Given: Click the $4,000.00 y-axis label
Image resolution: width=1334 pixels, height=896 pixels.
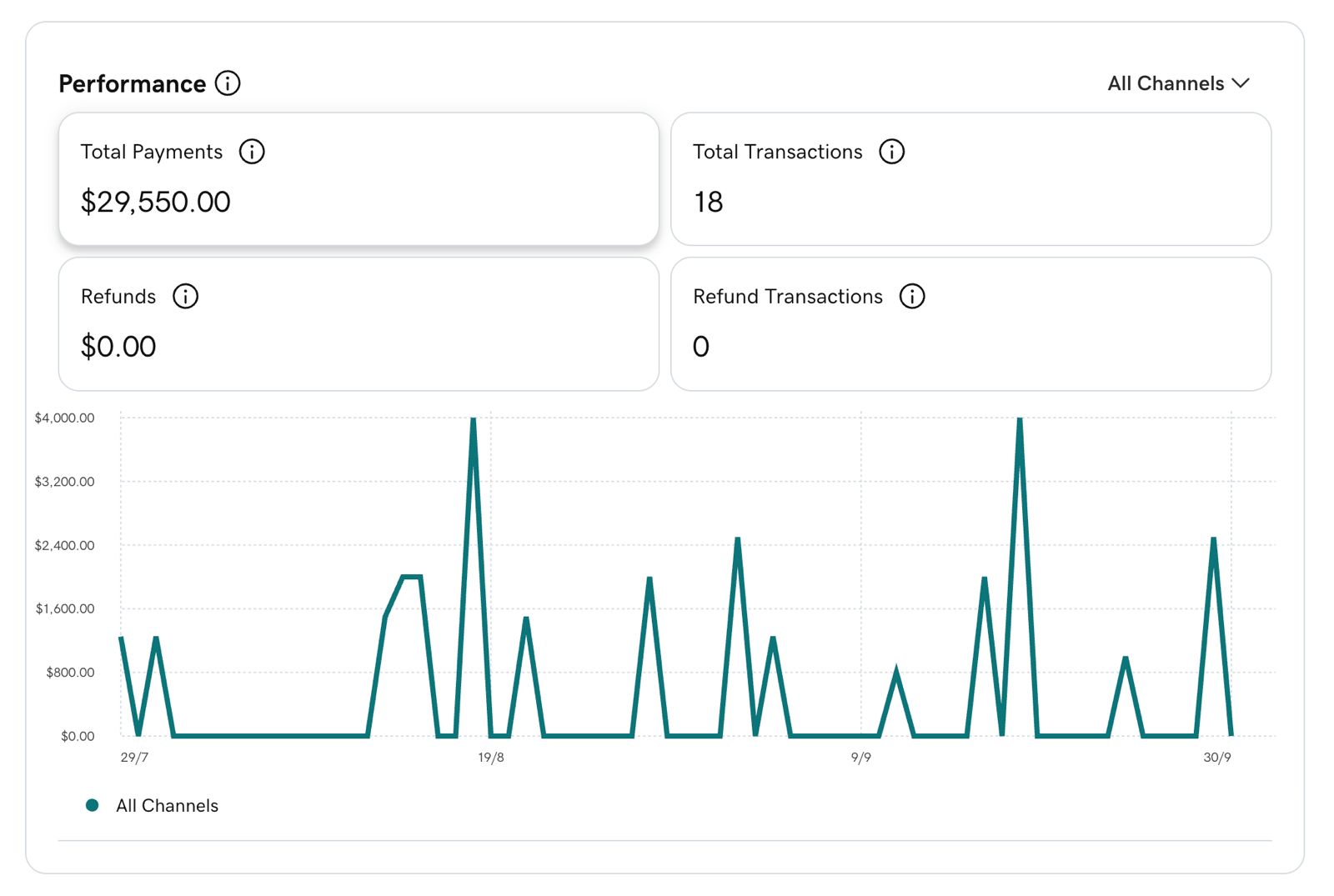Looking at the screenshot, I should pos(64,418).
